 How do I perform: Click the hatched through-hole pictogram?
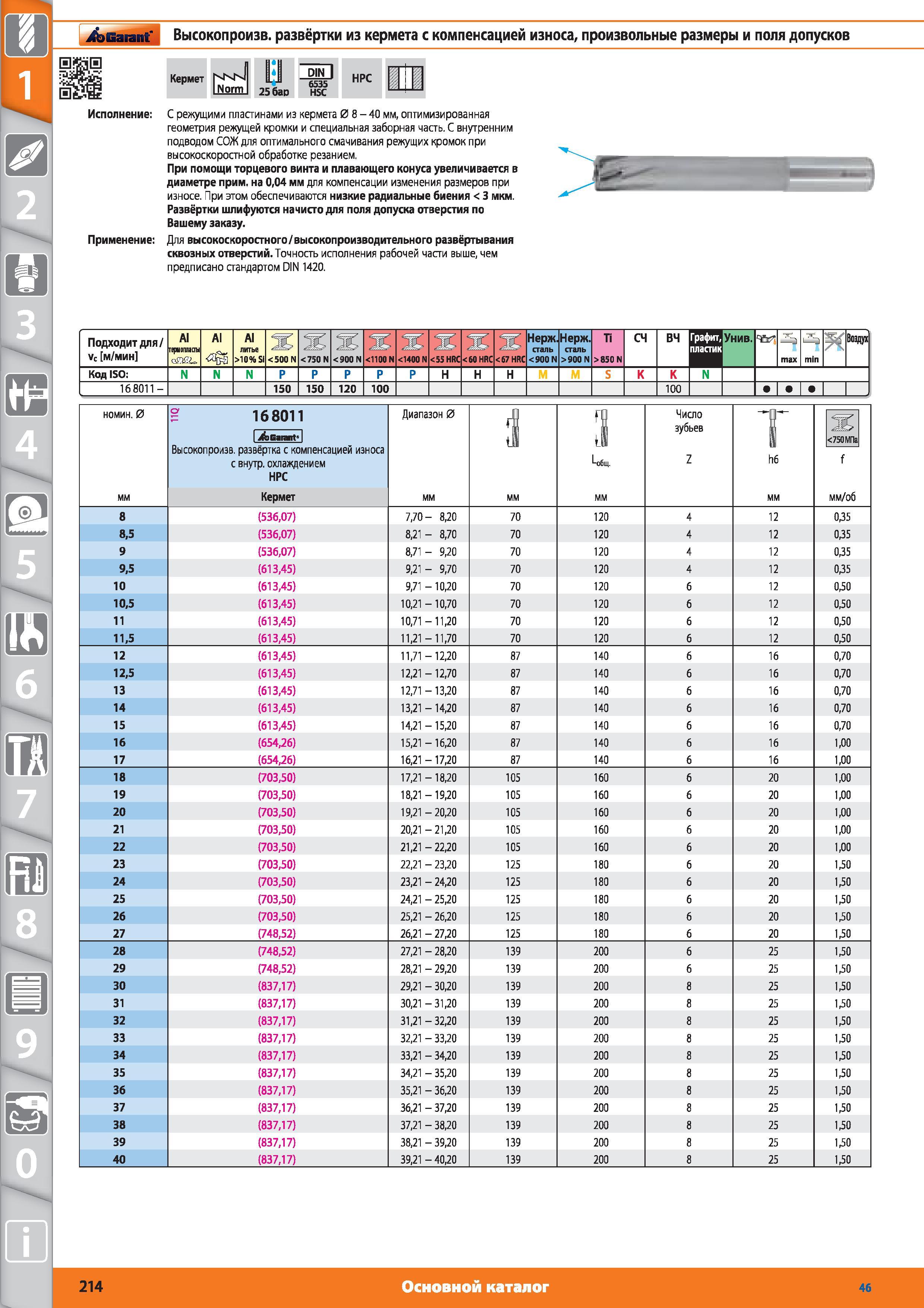coord(406,78)
